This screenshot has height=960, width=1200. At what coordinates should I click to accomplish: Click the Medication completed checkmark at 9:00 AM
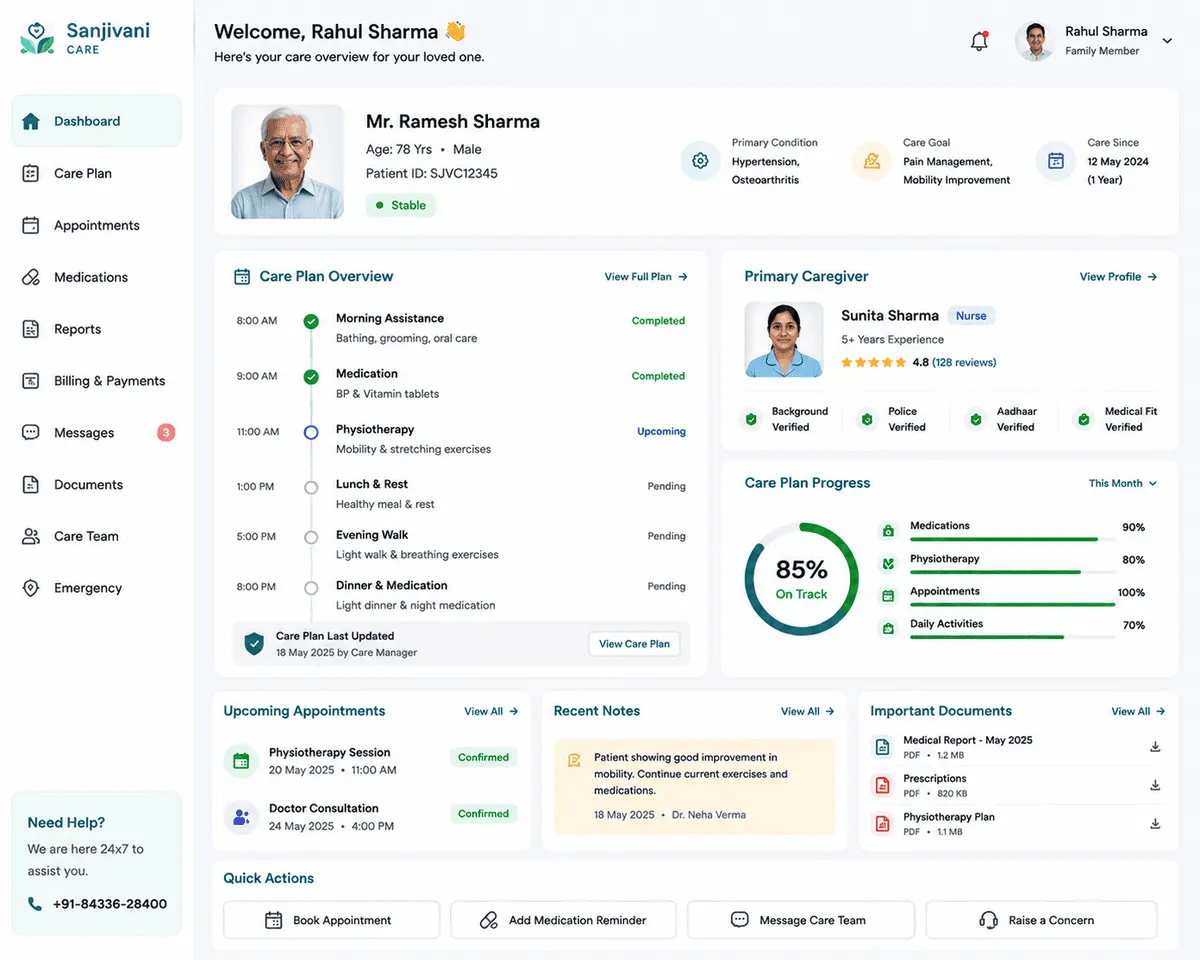(x=311, y=376)
